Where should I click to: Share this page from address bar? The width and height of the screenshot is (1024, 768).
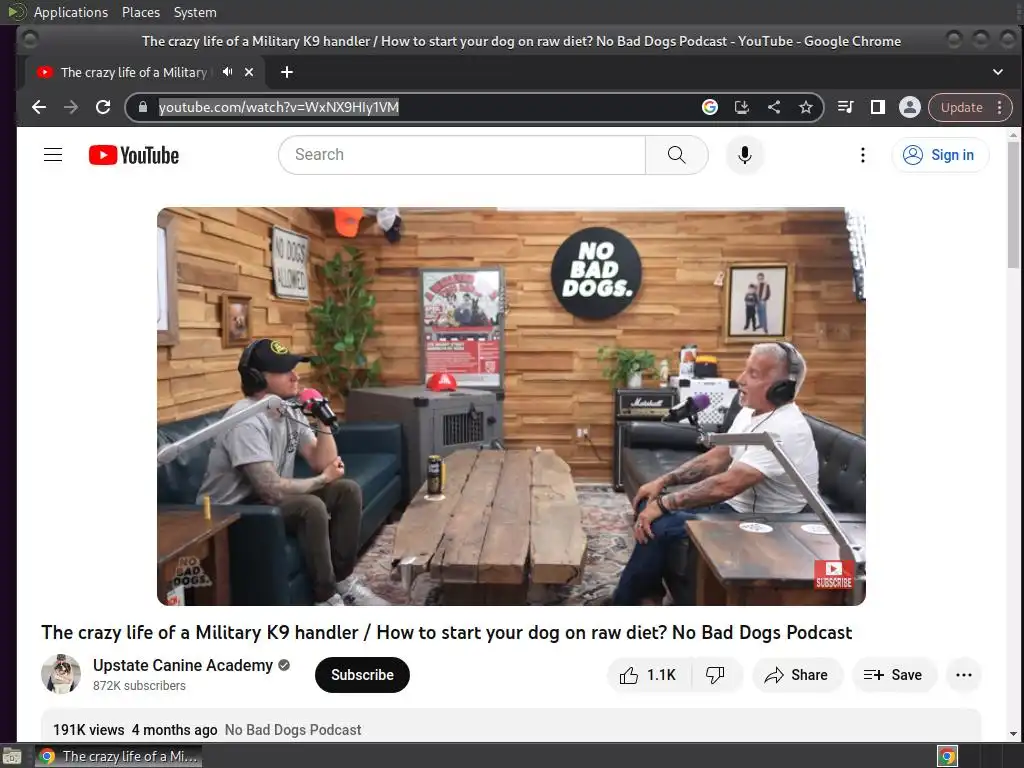774,107
